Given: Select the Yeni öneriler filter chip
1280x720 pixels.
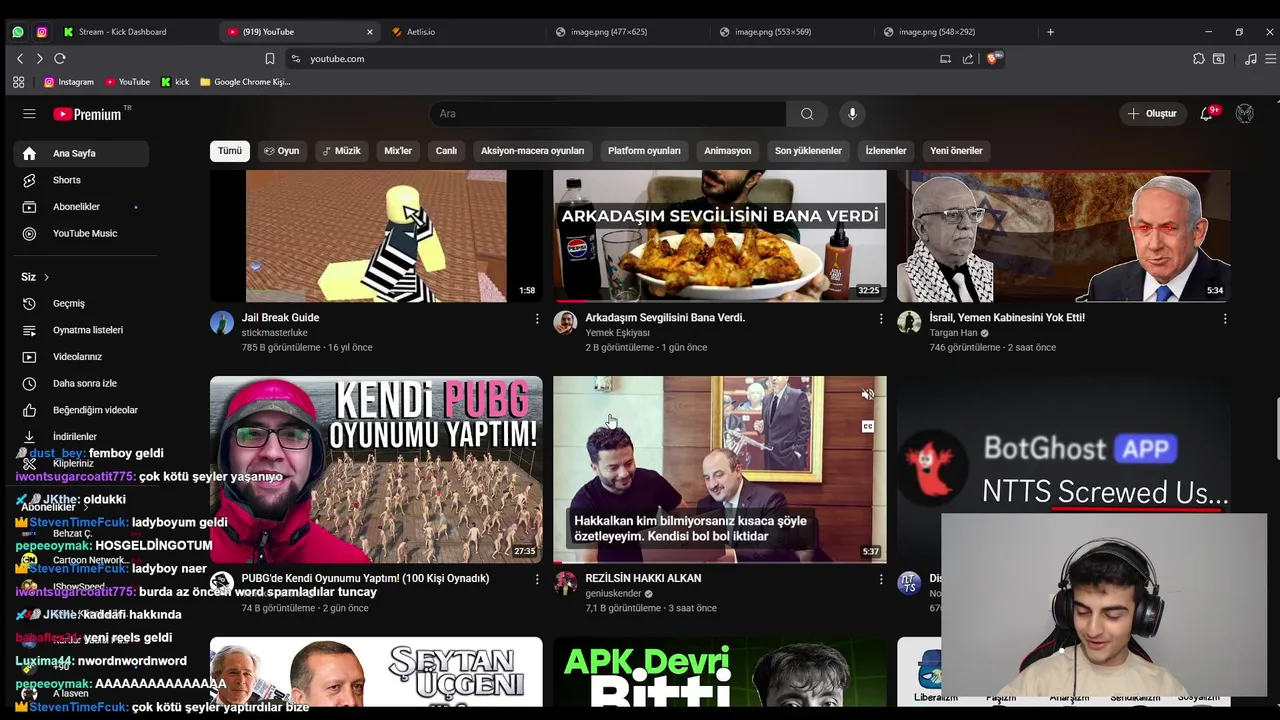Looking at the screenshot, I should [956, 151].
